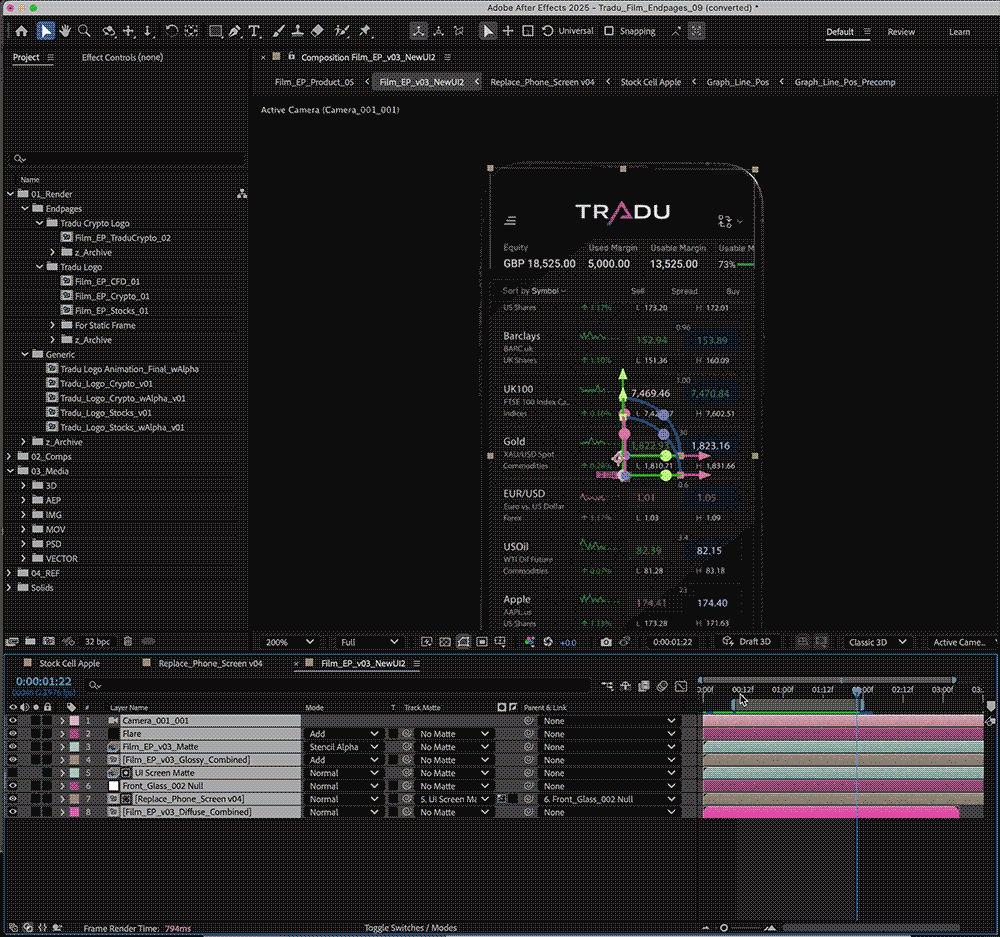Viewport: 1000px width, 937px height.
Task: Open the 200% magnification dropdown
Action: click(290, 642)
